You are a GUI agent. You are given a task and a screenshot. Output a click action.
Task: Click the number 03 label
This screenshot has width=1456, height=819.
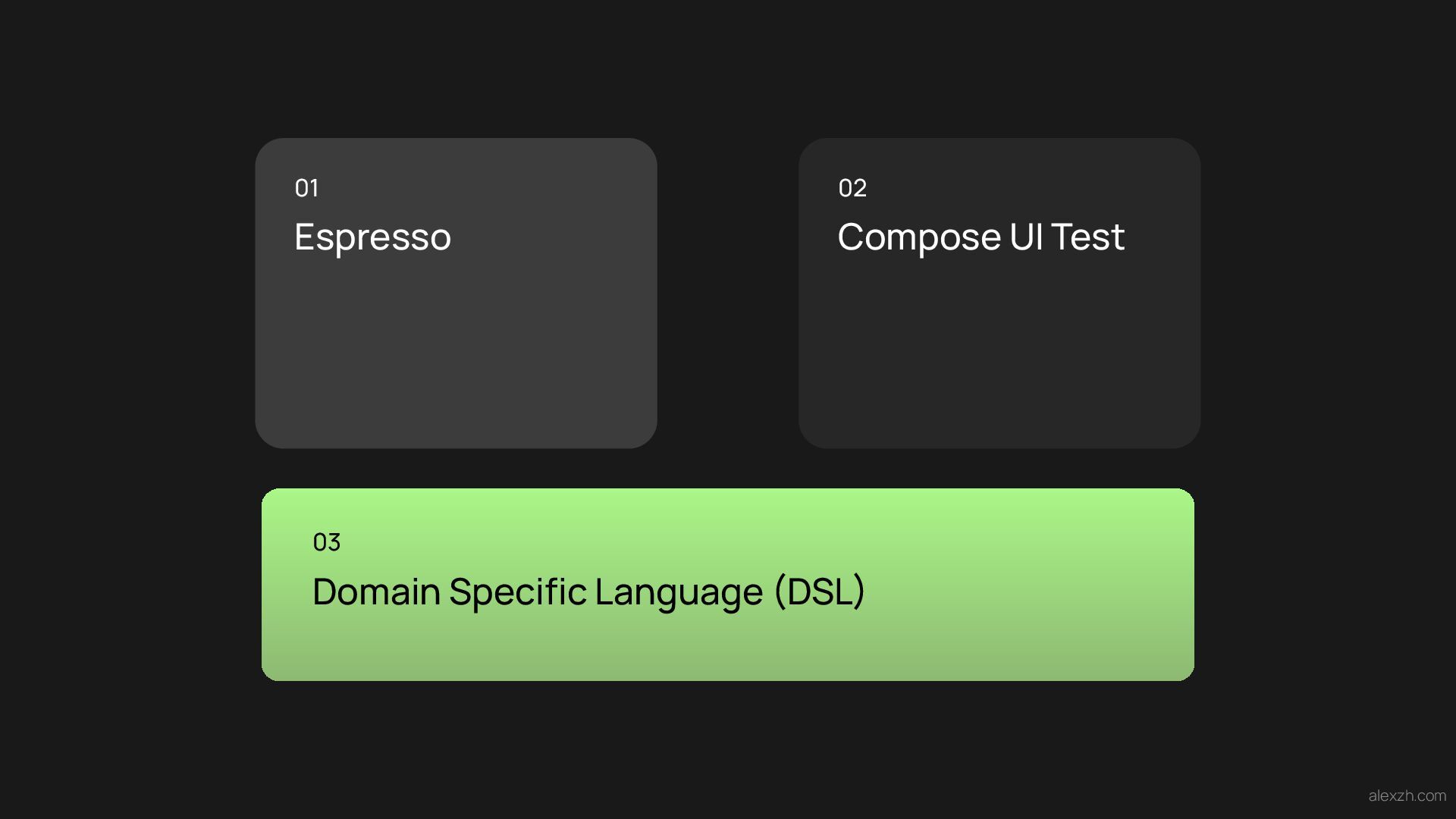coord(327,542)
